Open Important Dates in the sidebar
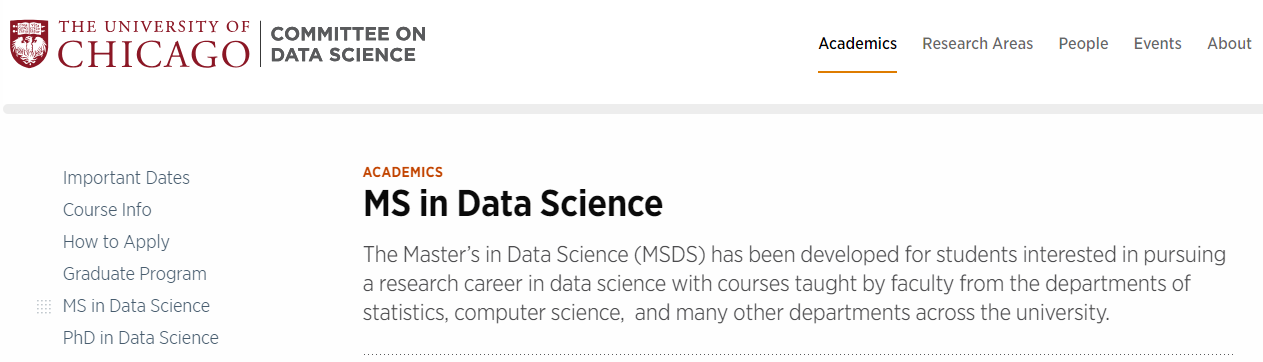1263x362 pixels. [126, 178]
